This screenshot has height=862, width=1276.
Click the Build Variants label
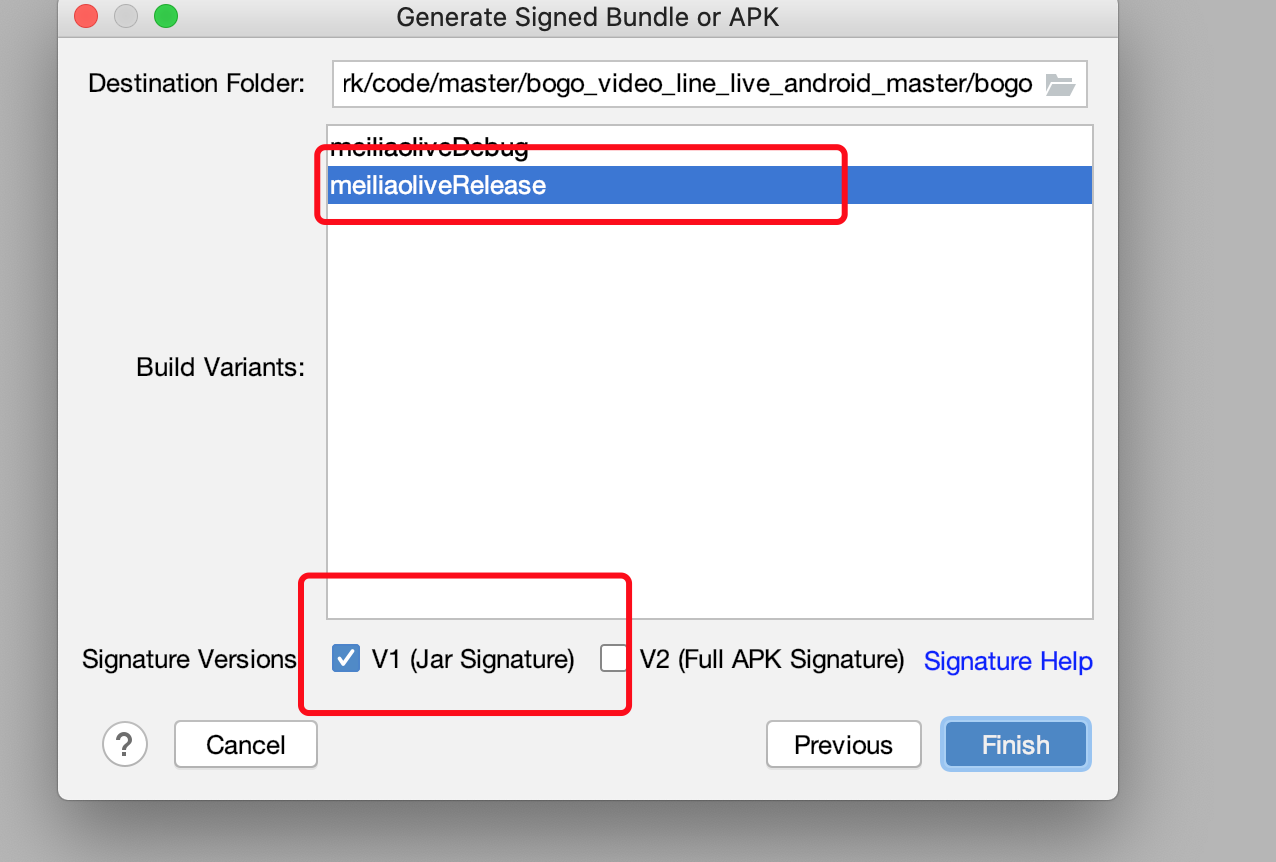[x=220, y=367]
